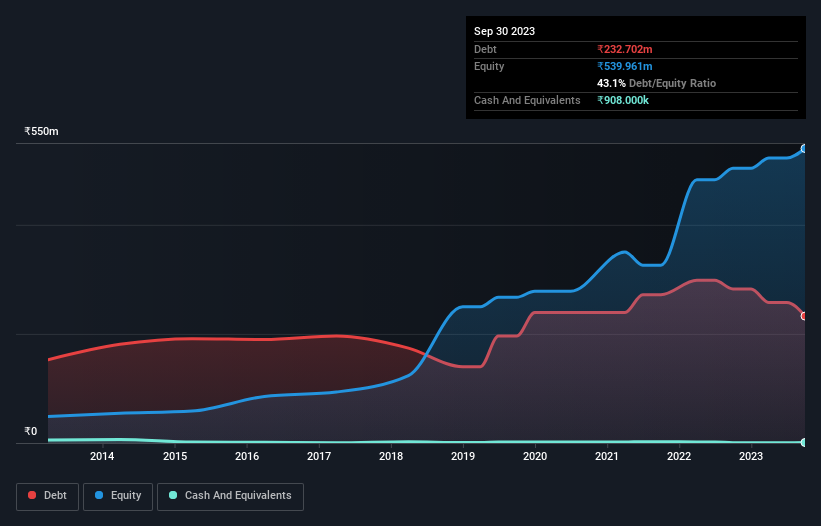Screen dimensions: 821x526
Task: Click the ₹908.000k cash value
Action: 623,100
